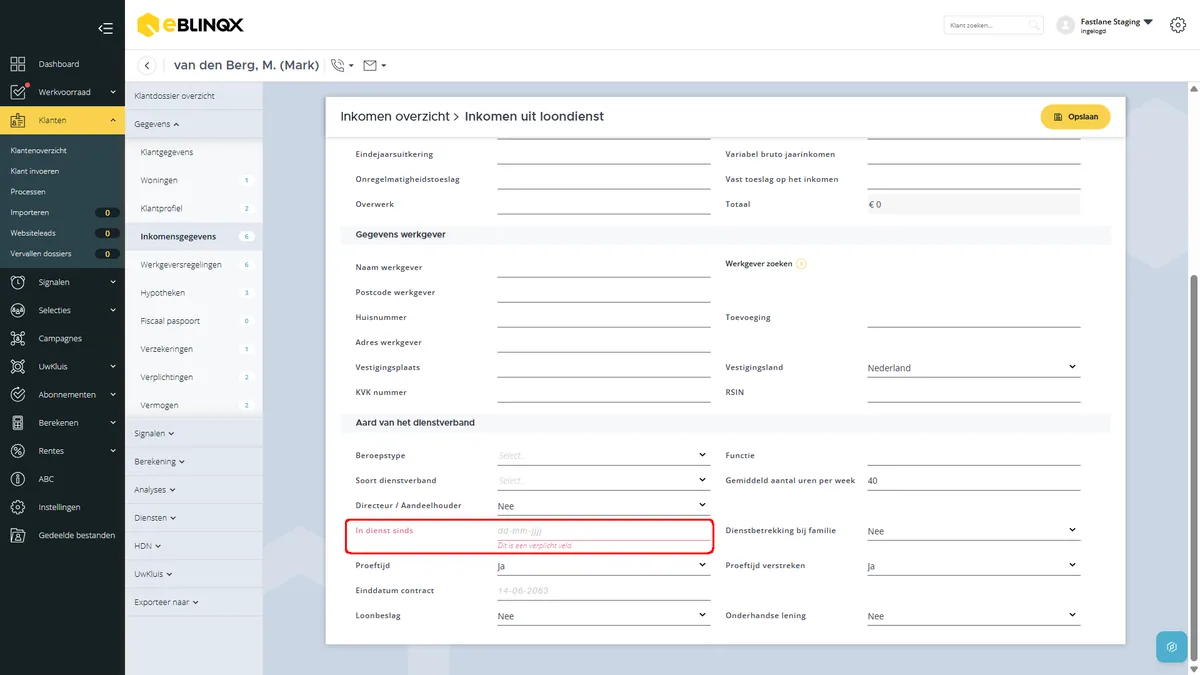
Task: Click the Klant zoeken search field
Action: pos(994,25)
